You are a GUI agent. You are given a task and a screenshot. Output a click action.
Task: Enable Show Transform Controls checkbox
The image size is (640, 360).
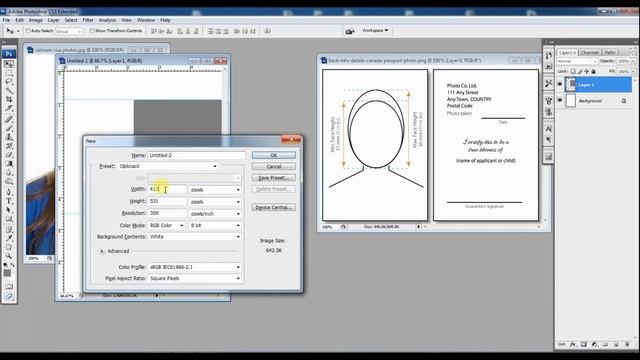92,31
